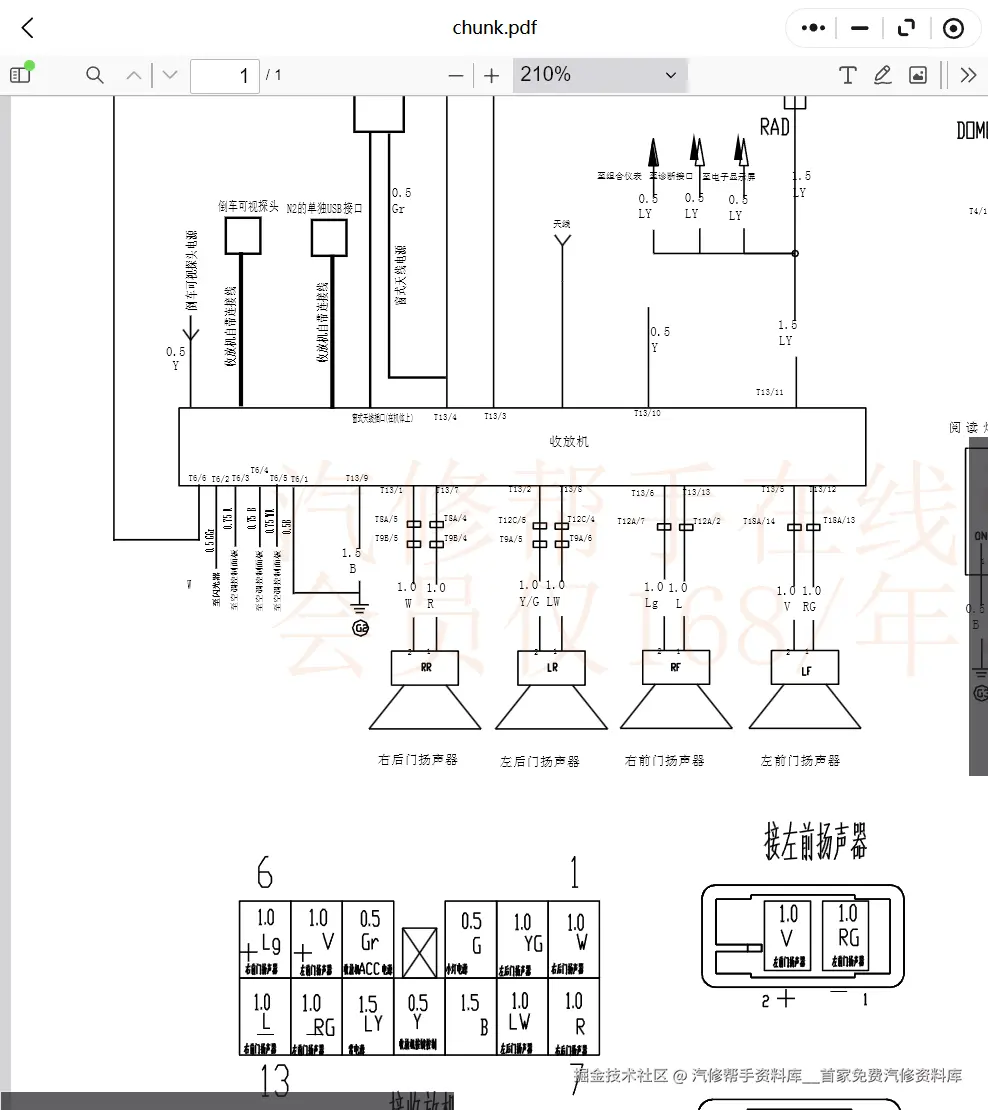Screen dimensions: 988x1110
Task: Expand the overflow tools double-chevron
Action: [966, 74]
